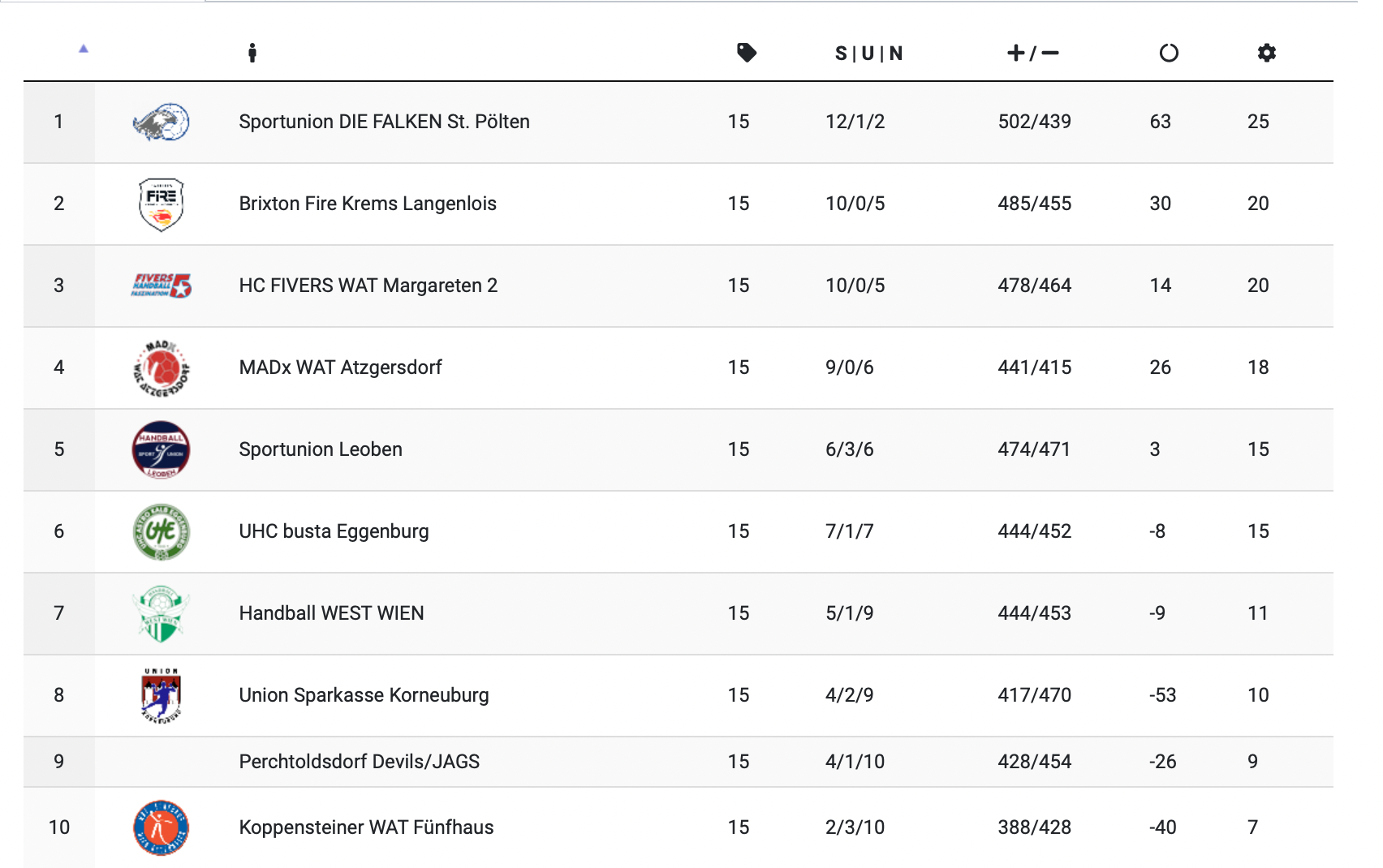Click the games played tag icon
This screenshot has height=868, width=1383.
pos(746,54)
